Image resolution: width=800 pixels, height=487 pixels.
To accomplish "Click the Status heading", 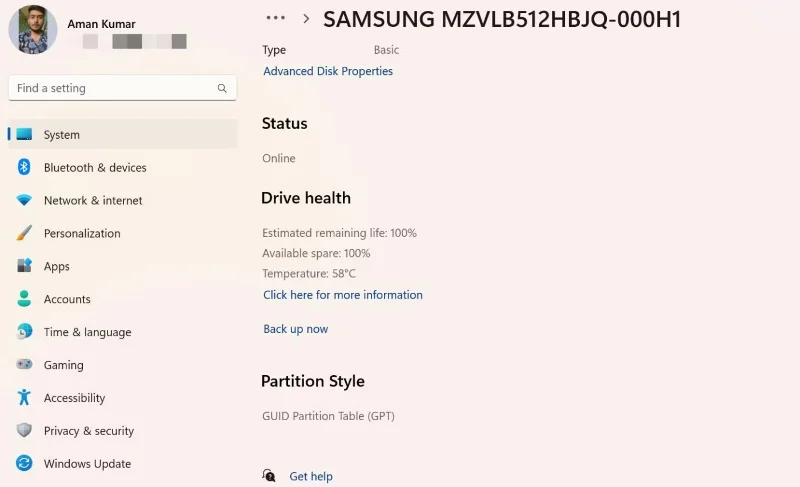I will [284, 123].
